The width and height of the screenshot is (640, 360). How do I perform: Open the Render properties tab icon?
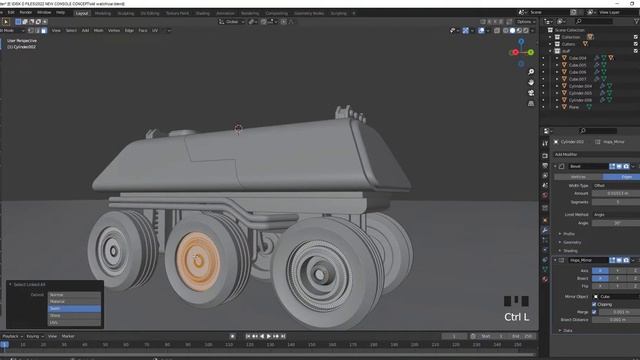[x=545, y=156]
